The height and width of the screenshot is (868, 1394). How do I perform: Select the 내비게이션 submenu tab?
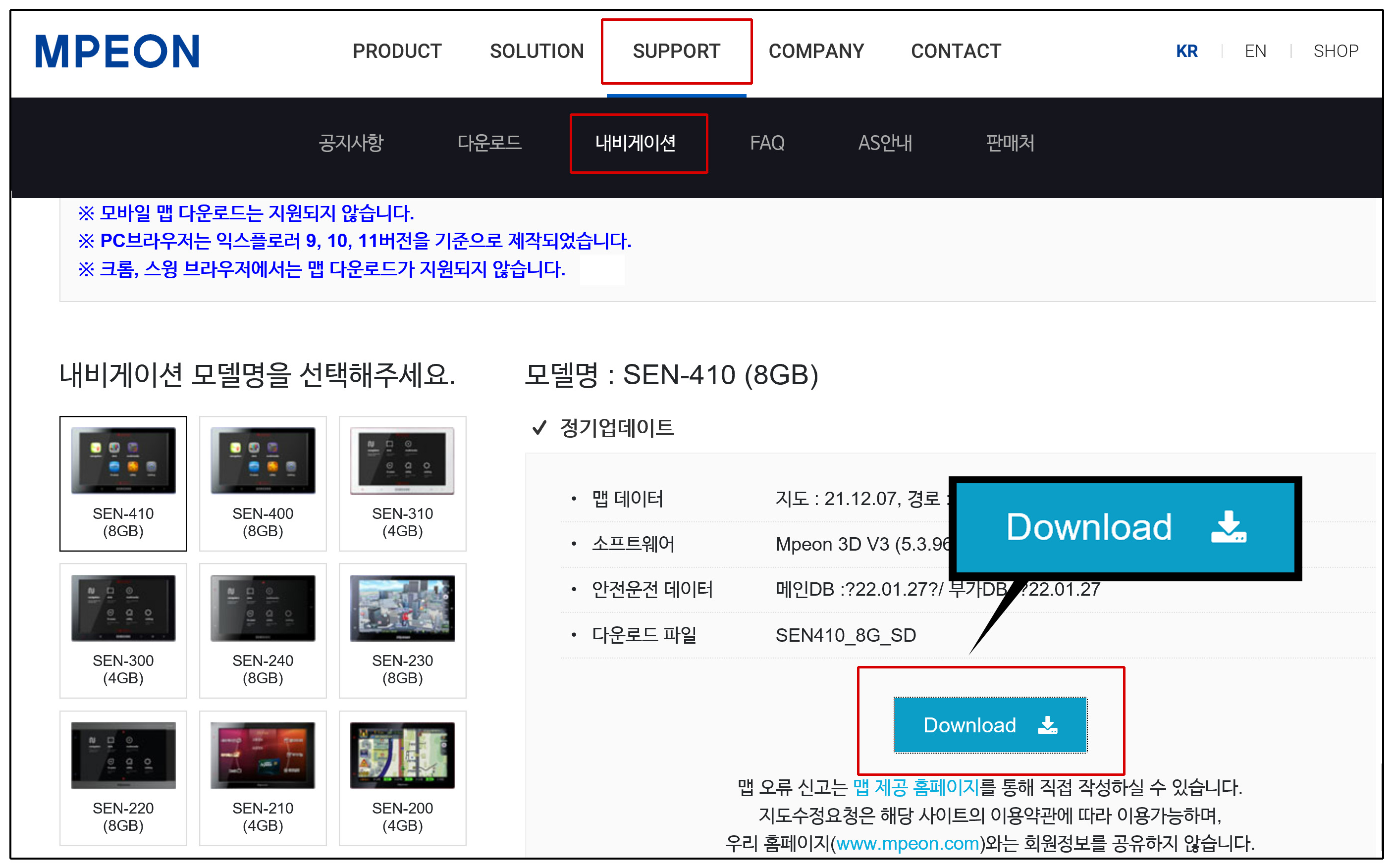point(635,143)
